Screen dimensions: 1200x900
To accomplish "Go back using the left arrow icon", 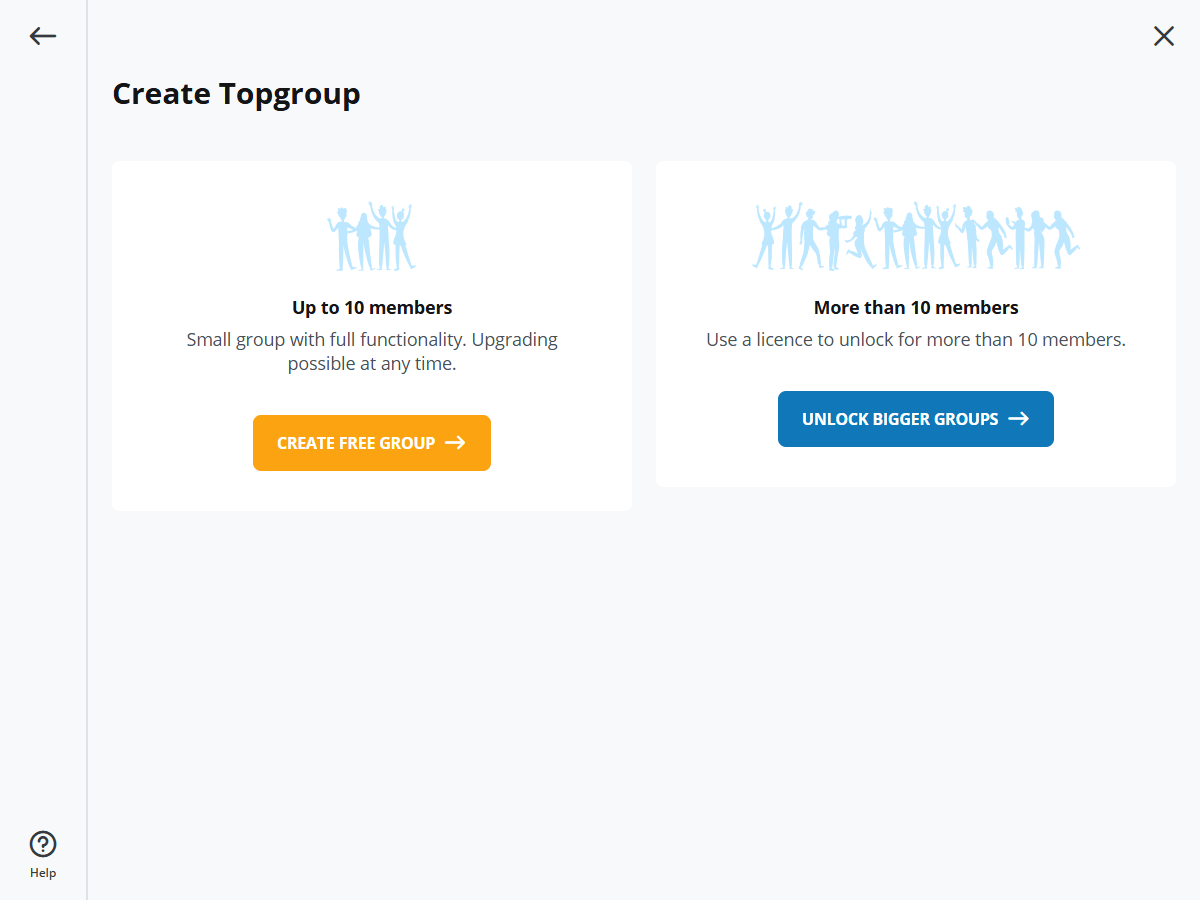I will 43,36.
